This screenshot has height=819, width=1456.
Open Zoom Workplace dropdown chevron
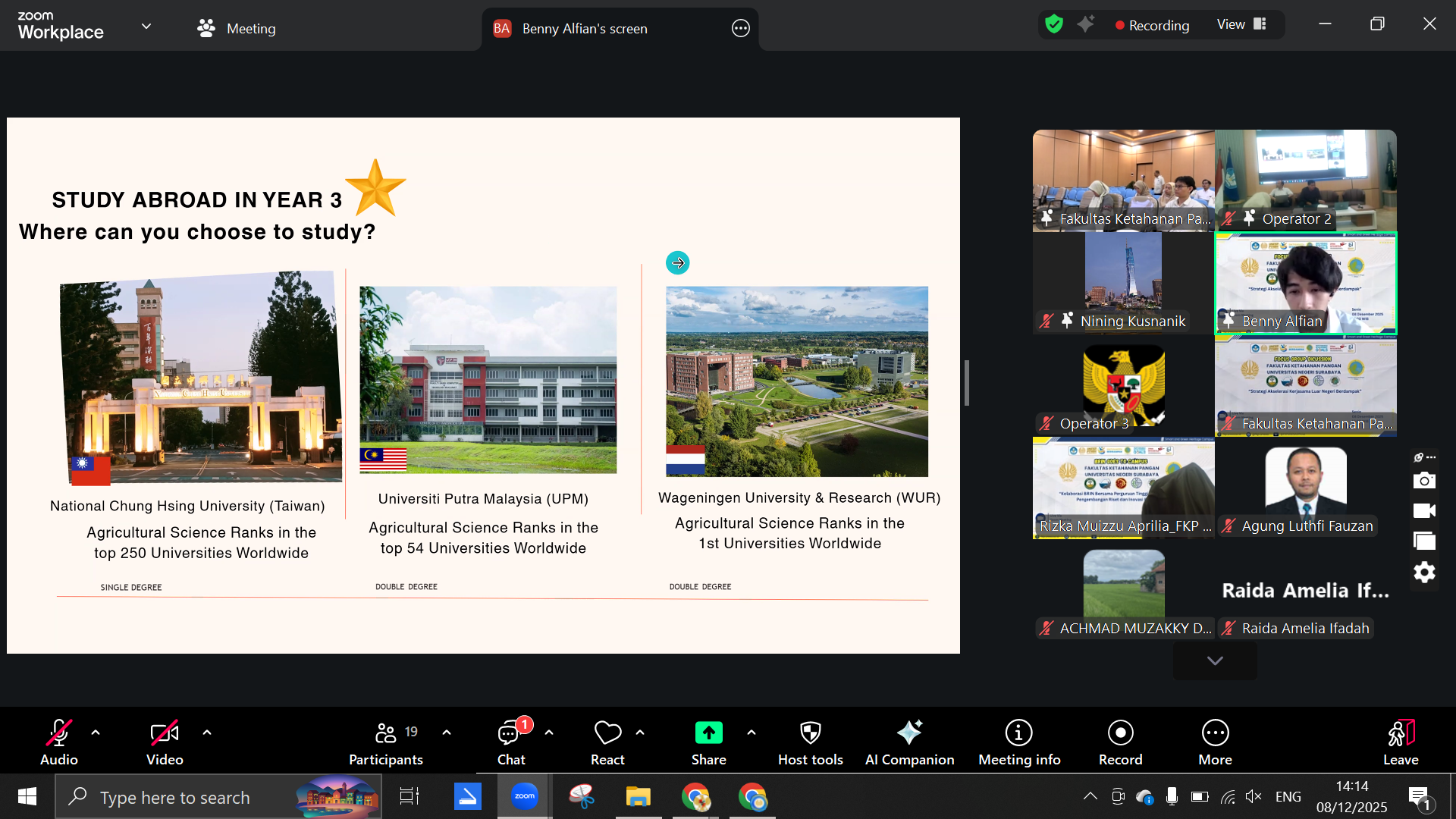point(146,27)
